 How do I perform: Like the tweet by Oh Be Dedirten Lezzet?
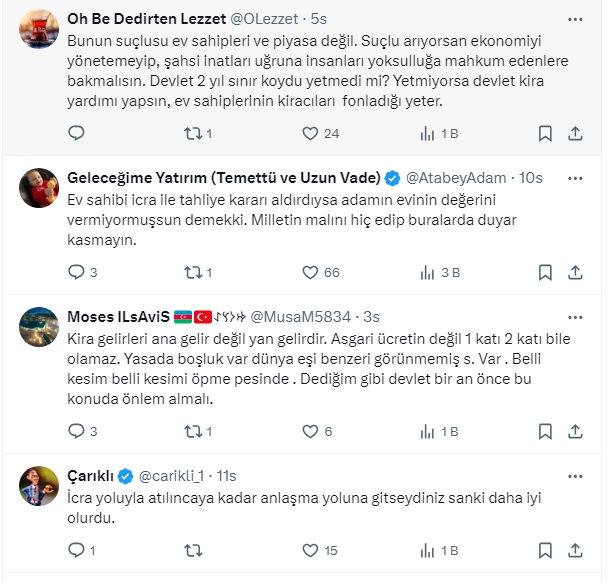click(x=309, y=133)
